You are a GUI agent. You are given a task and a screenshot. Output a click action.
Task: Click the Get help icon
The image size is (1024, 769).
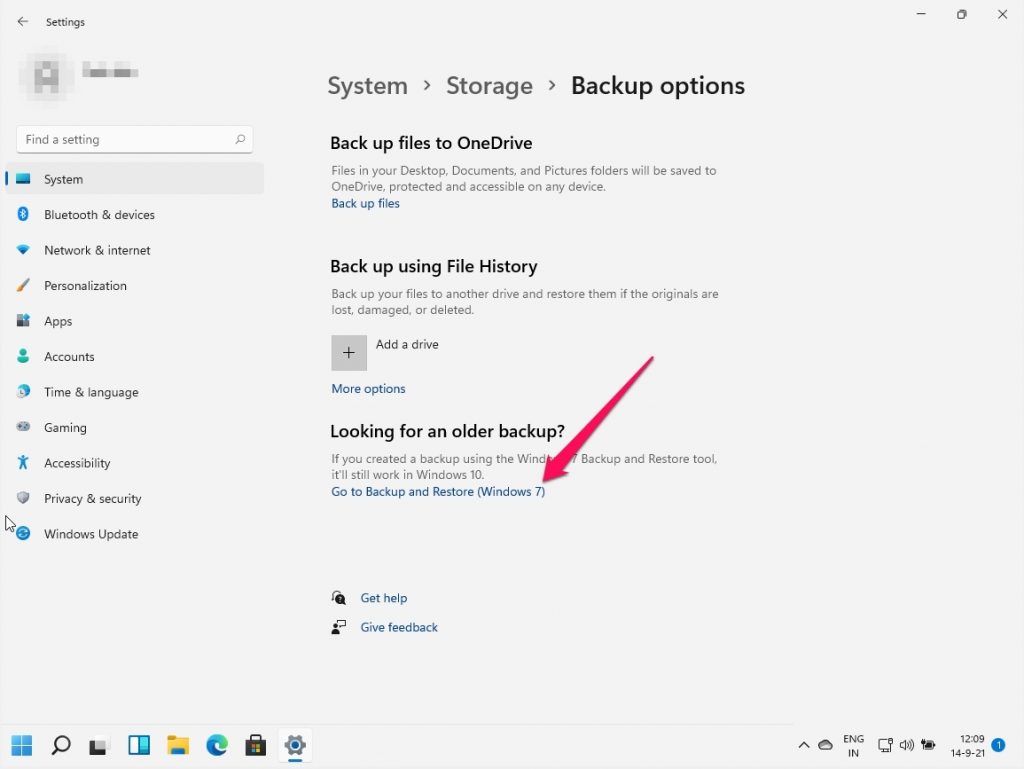click(340, 597)
